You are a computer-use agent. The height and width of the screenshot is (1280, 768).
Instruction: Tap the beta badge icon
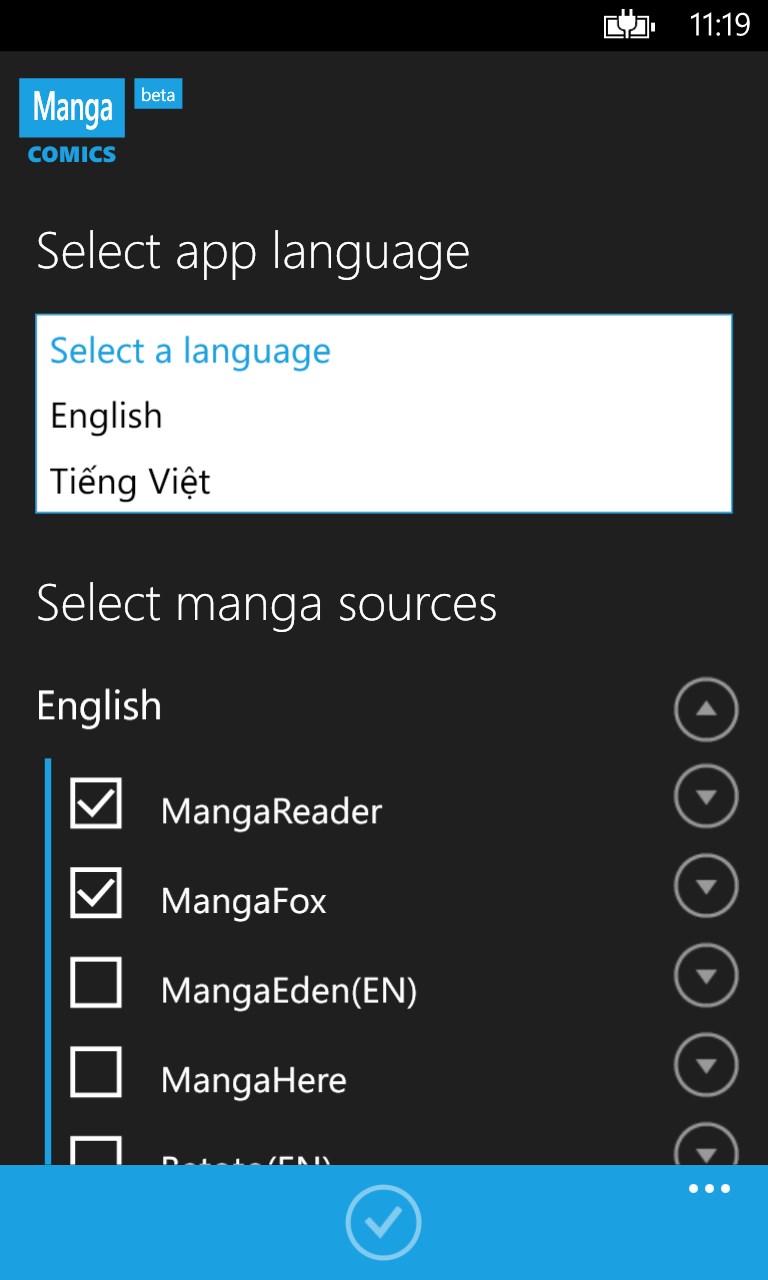158,95
